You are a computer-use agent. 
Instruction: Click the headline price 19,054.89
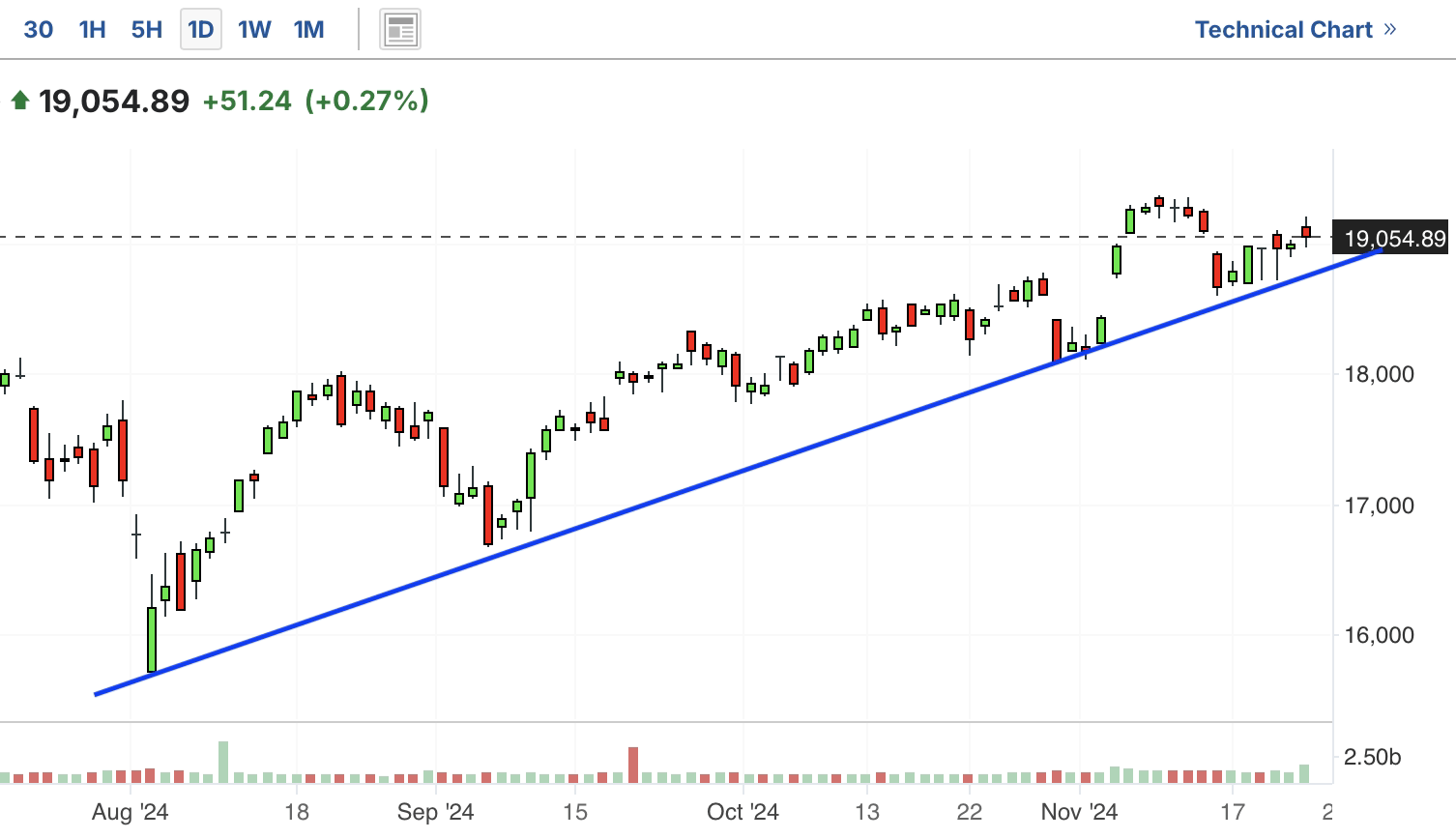[114, 101]
